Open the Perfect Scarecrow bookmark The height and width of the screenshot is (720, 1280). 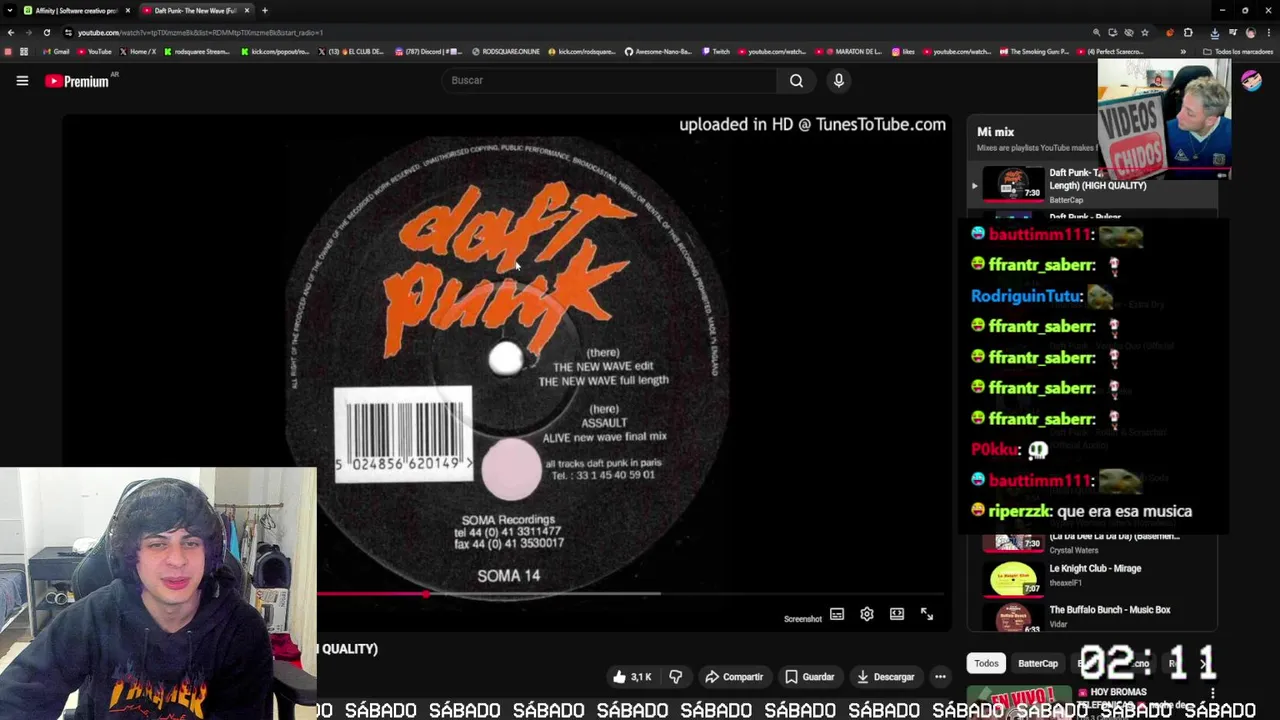point(1109,51)
